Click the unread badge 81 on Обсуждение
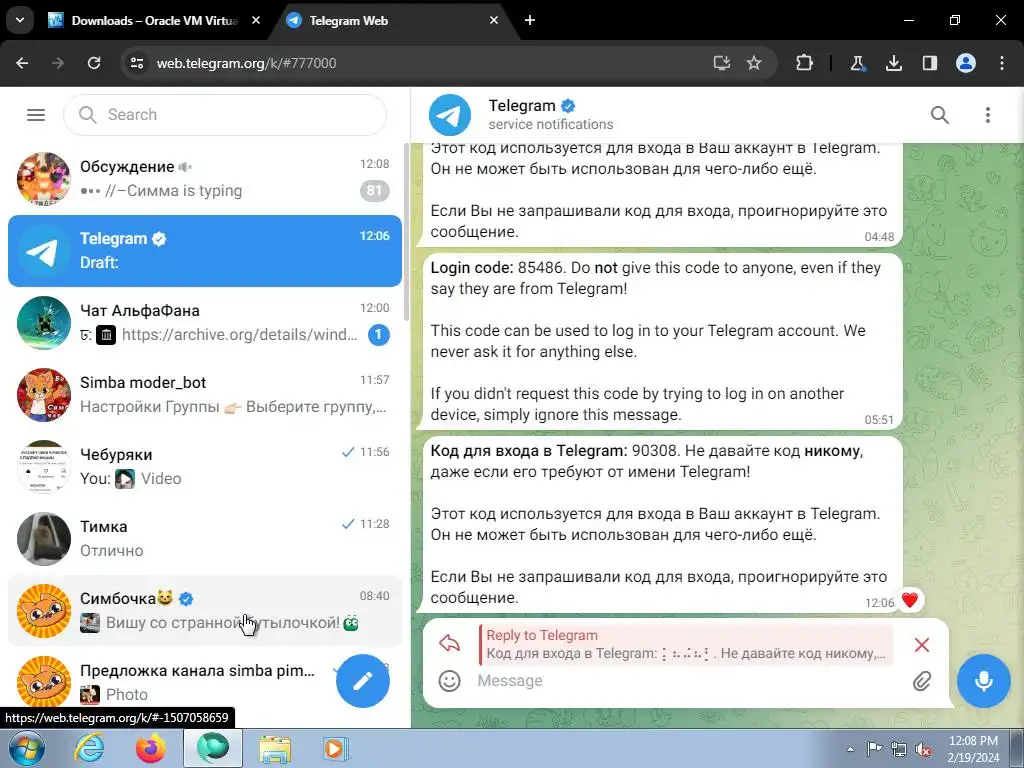This screenshot has width=1024, height=768. [374, 191]
